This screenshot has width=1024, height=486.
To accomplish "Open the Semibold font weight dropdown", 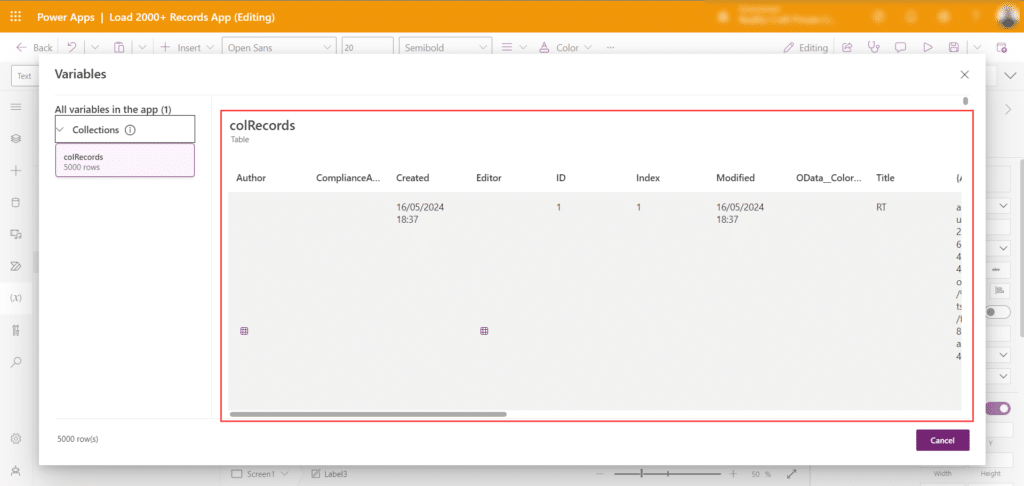I will coord(445,47).
